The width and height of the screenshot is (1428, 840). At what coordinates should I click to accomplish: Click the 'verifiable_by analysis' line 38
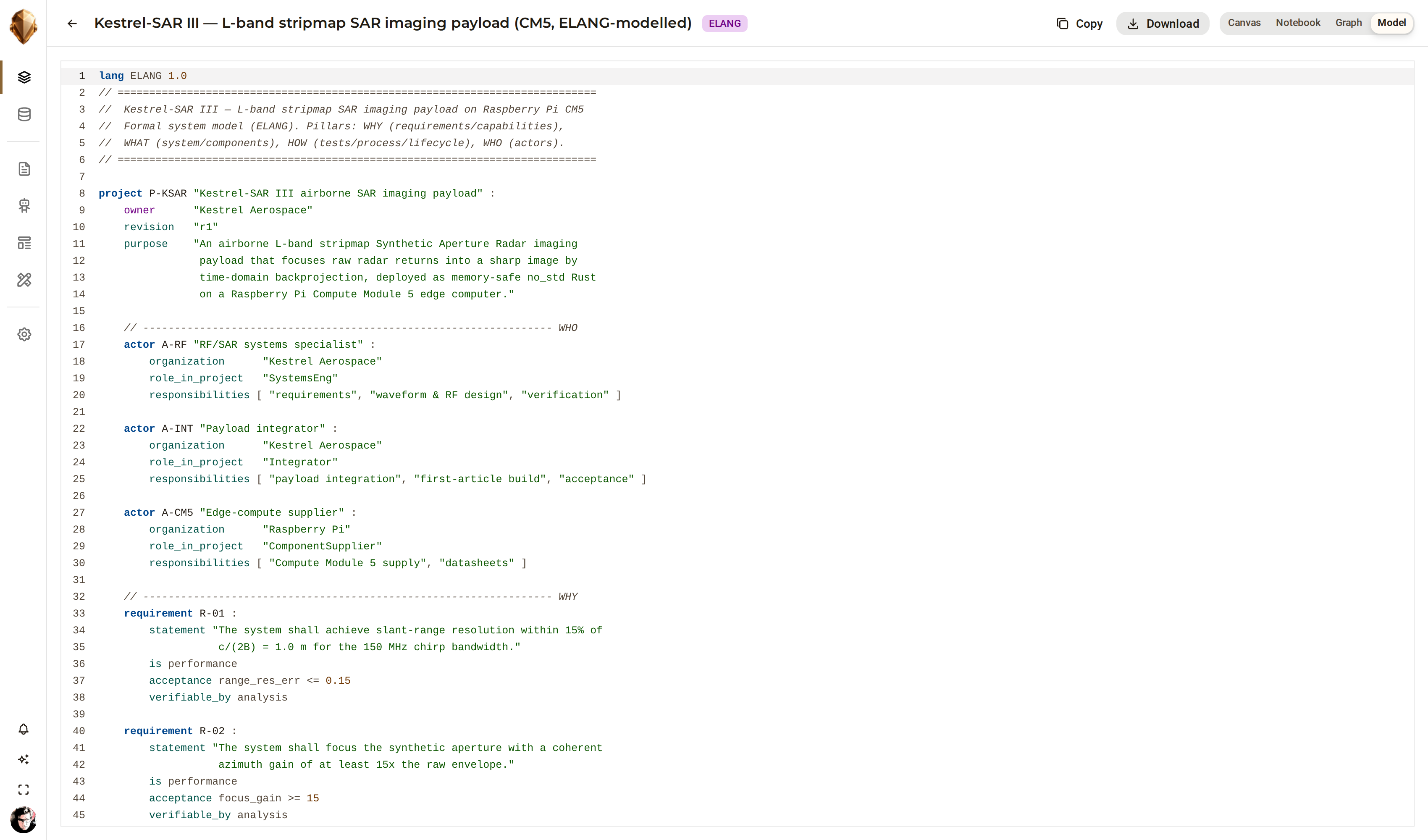point(218,697)
